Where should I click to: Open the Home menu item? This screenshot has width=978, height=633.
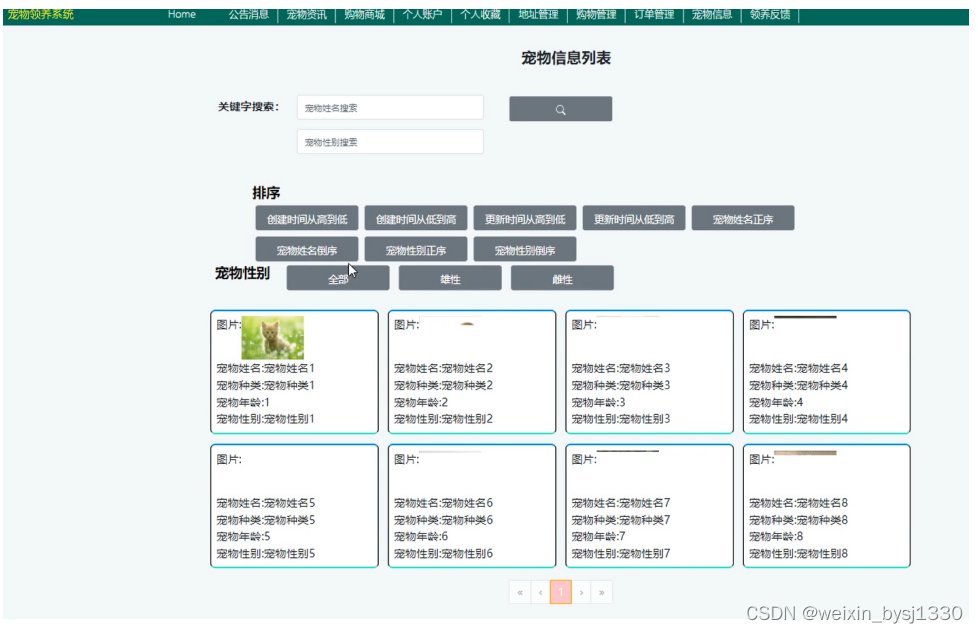click(x=182, y=14)
